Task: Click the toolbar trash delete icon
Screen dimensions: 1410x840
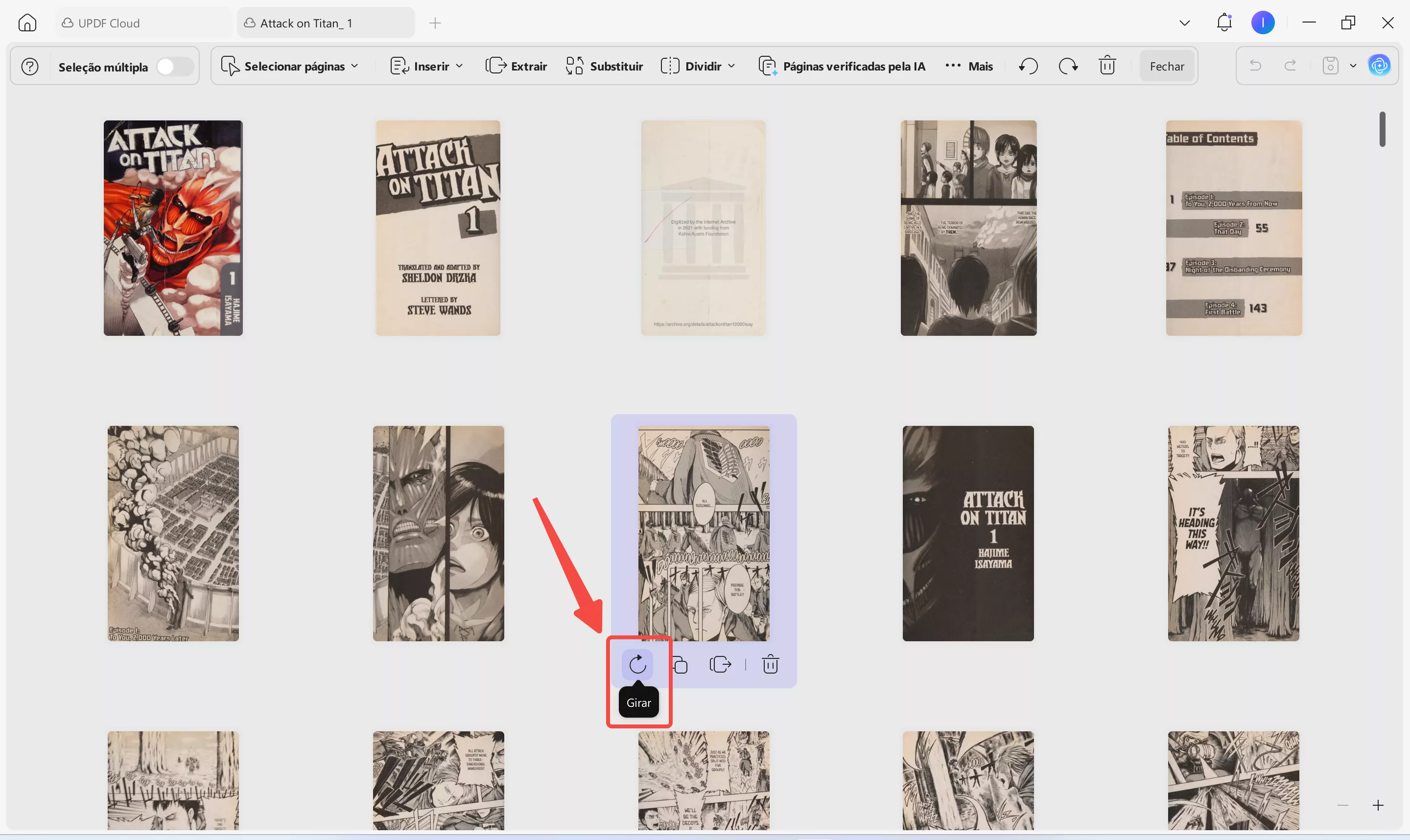Action: 1107,66
